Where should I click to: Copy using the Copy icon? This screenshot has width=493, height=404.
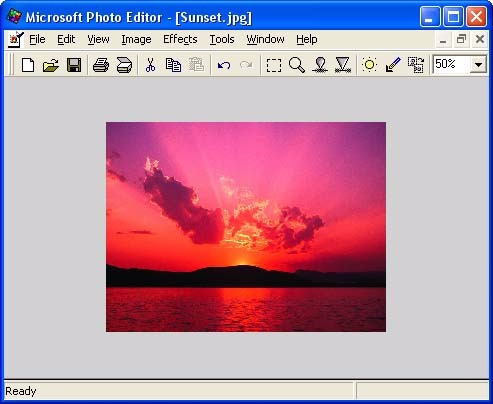pyautogui.click(x=173, y=65)
